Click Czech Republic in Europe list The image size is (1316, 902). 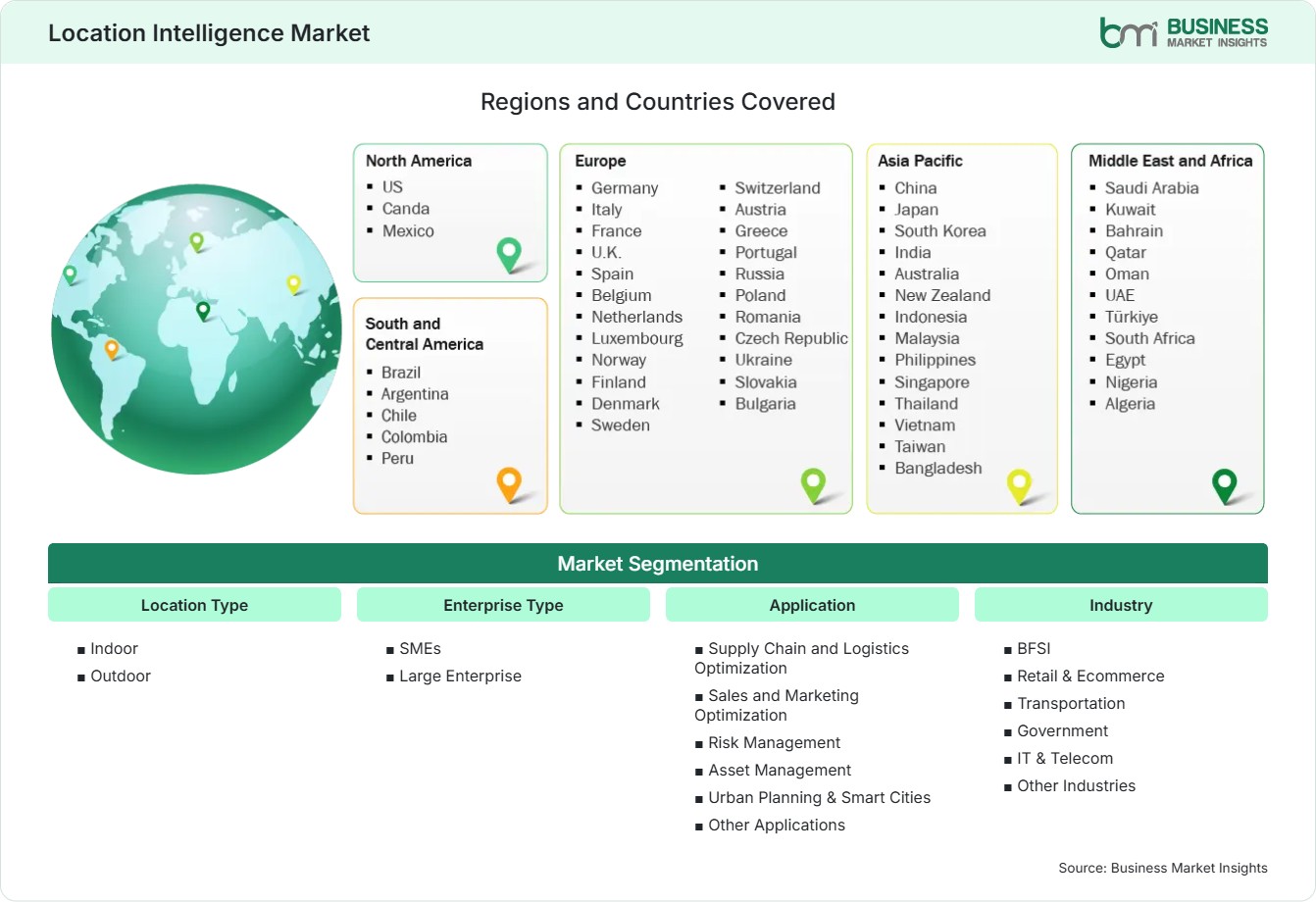coord(791,338)
